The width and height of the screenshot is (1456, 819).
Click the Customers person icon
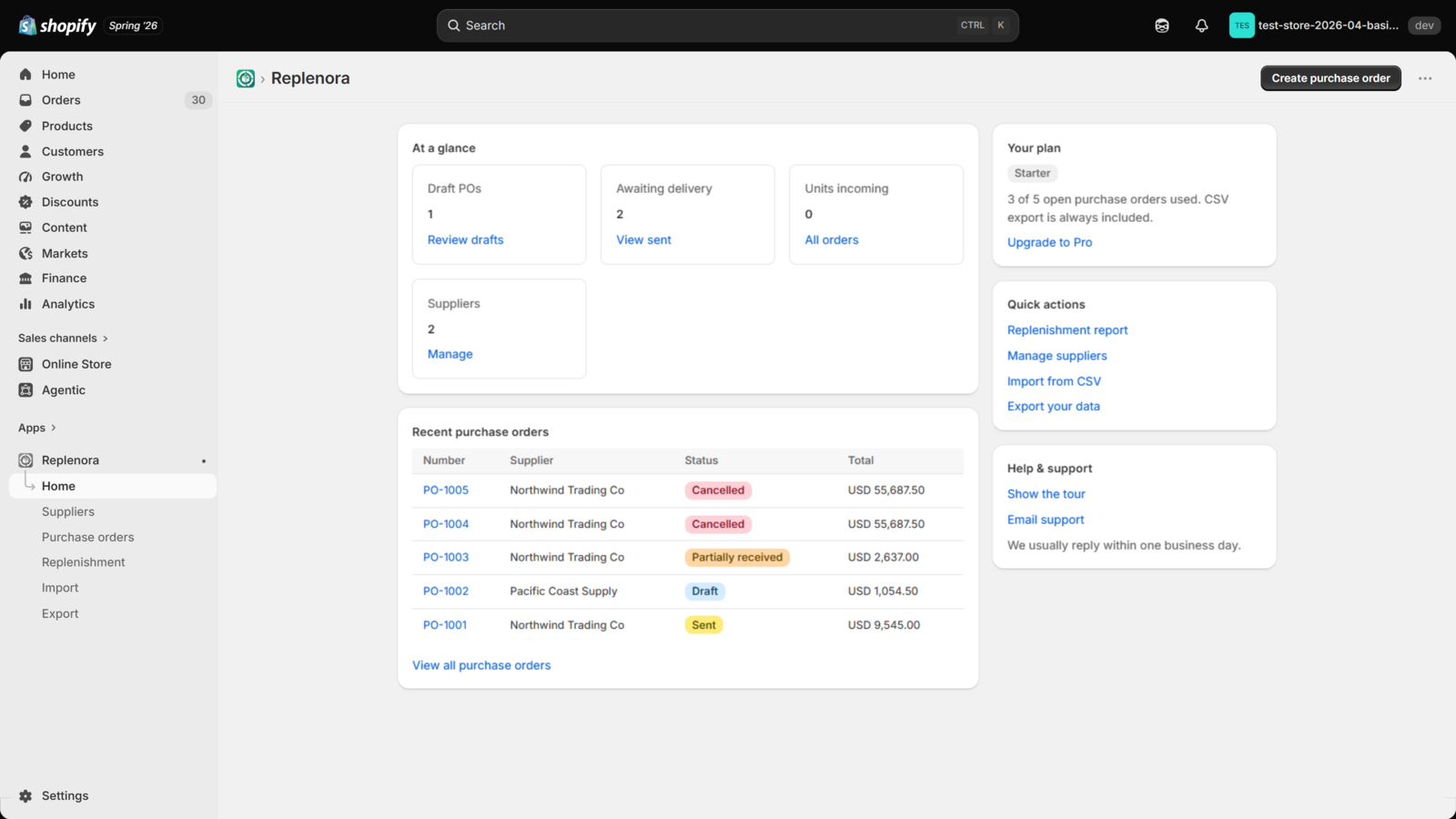[x=25, y=151]
